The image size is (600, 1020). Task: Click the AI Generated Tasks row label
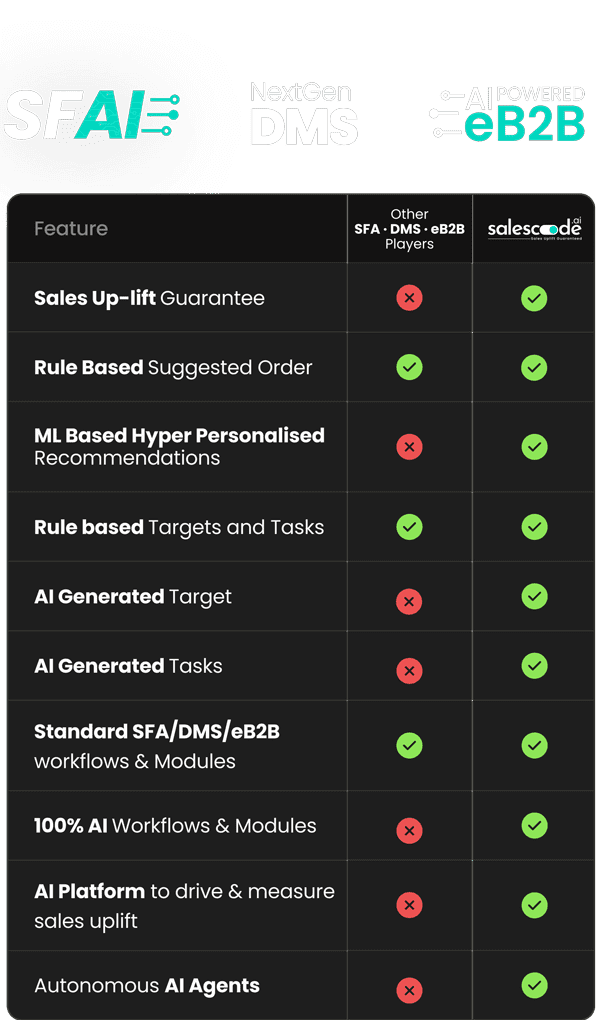[x=128, y=666]
